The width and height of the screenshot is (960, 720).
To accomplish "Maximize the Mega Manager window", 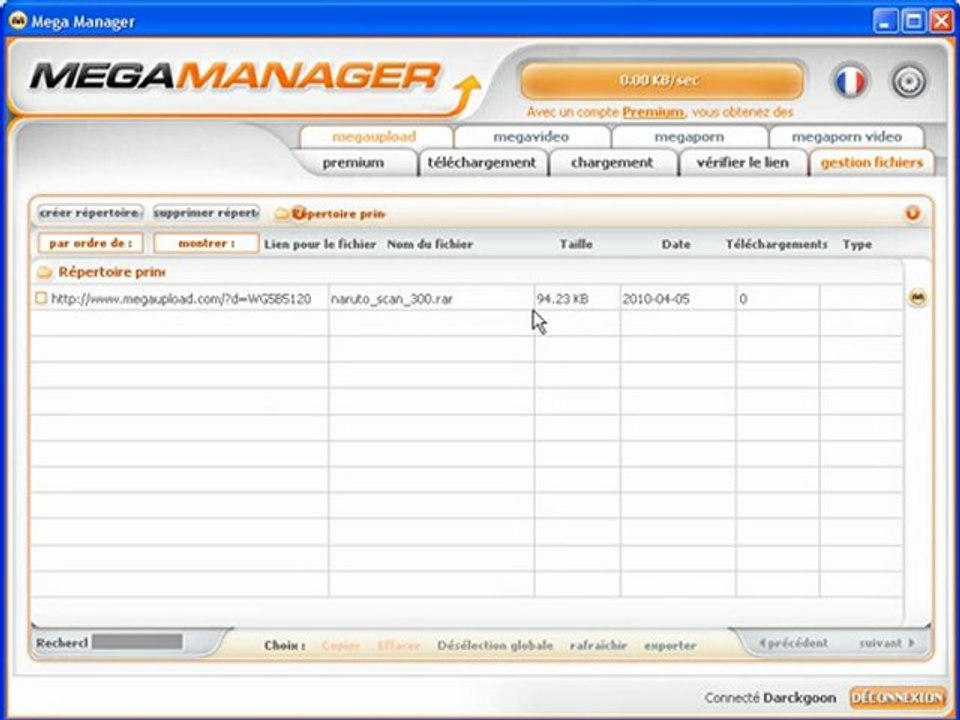I will tap(913, 22).
